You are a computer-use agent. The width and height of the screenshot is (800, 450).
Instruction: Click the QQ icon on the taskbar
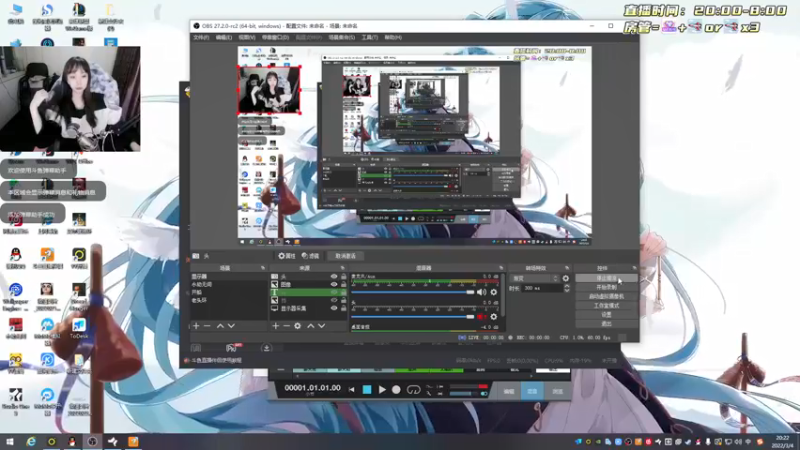pos(72,441)
